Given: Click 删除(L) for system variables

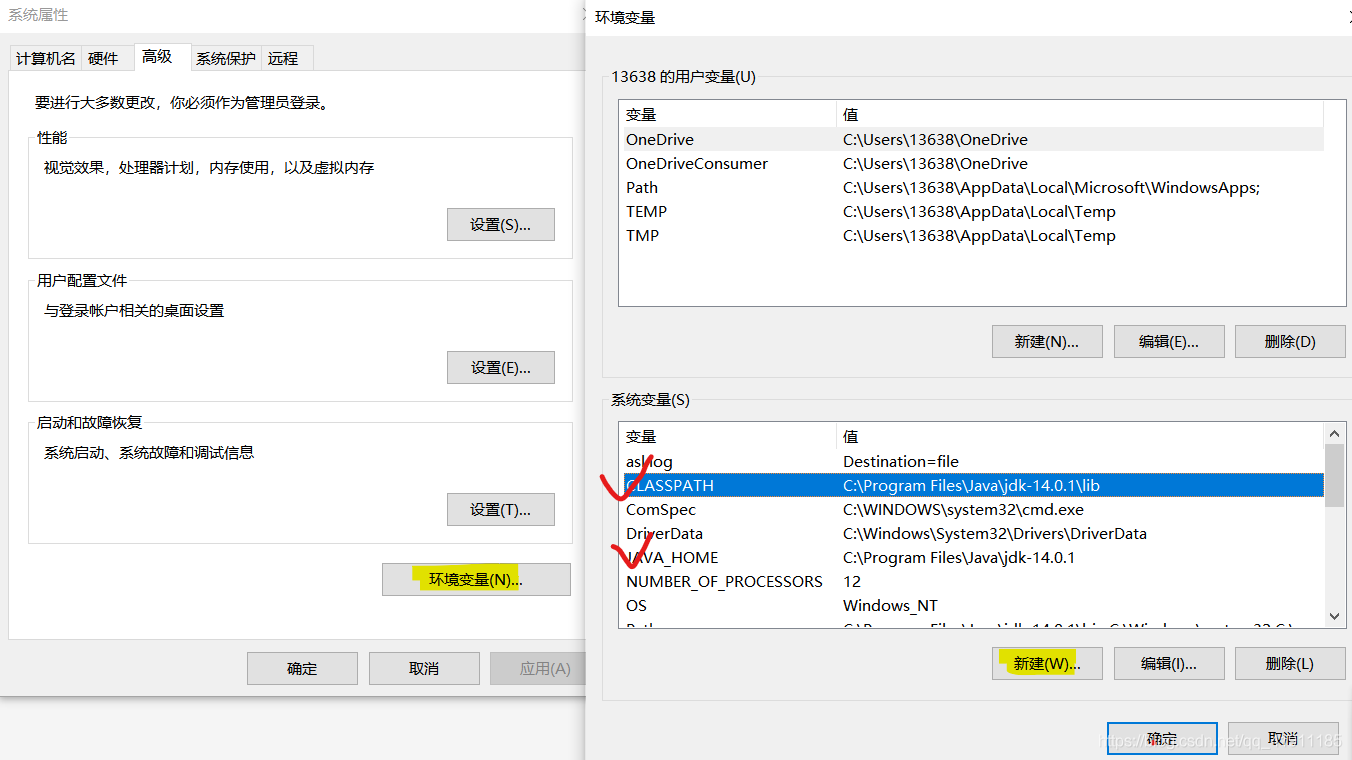Looking at the screenshot, I should tap(1290, 663).
